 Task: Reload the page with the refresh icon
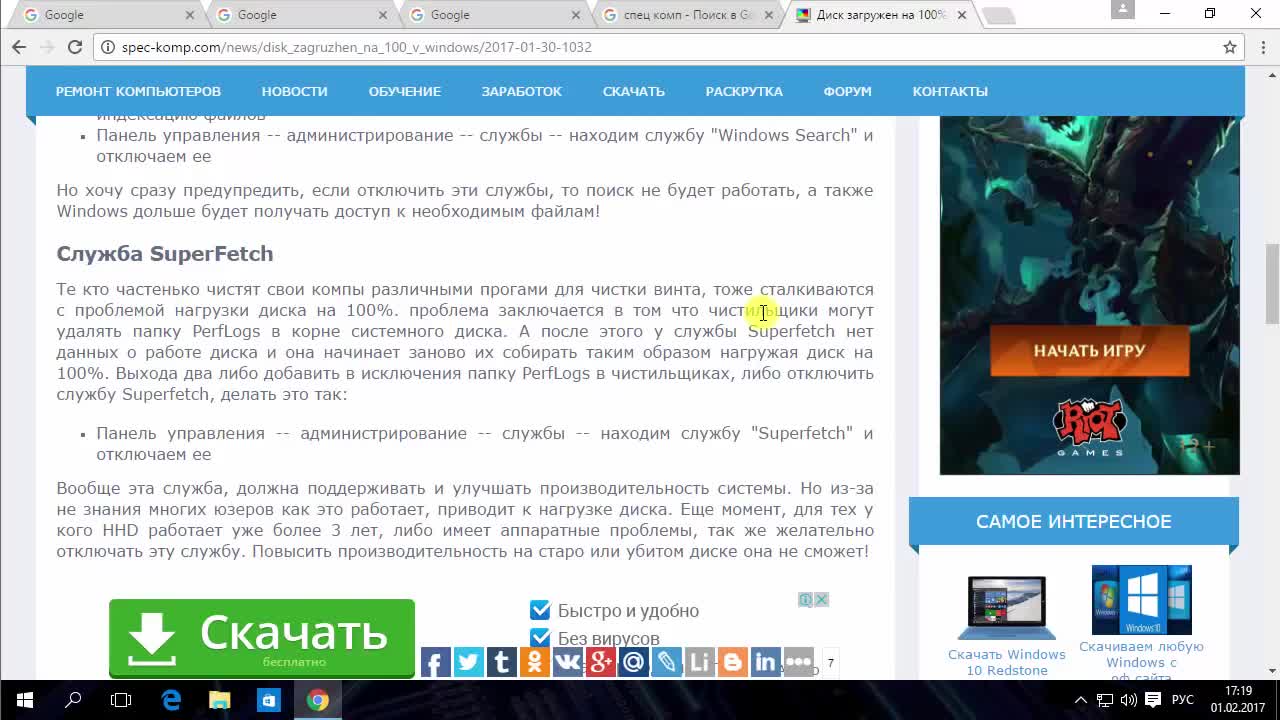75,47
